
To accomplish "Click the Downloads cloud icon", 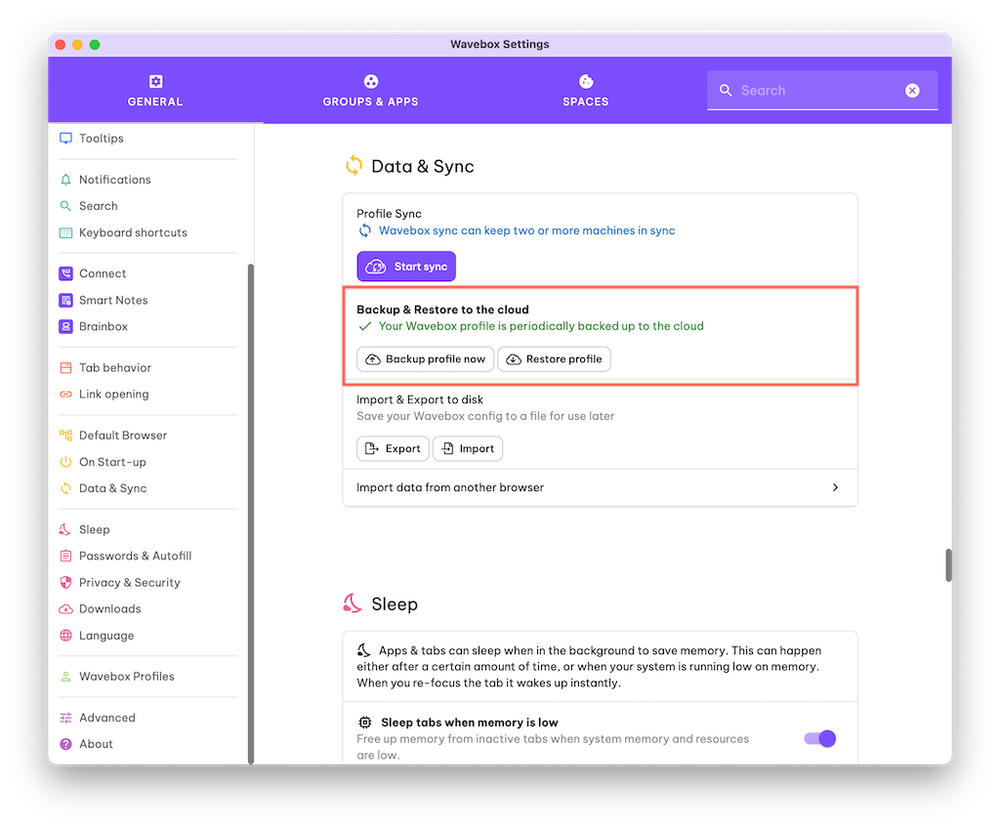I will pos(64,608).
